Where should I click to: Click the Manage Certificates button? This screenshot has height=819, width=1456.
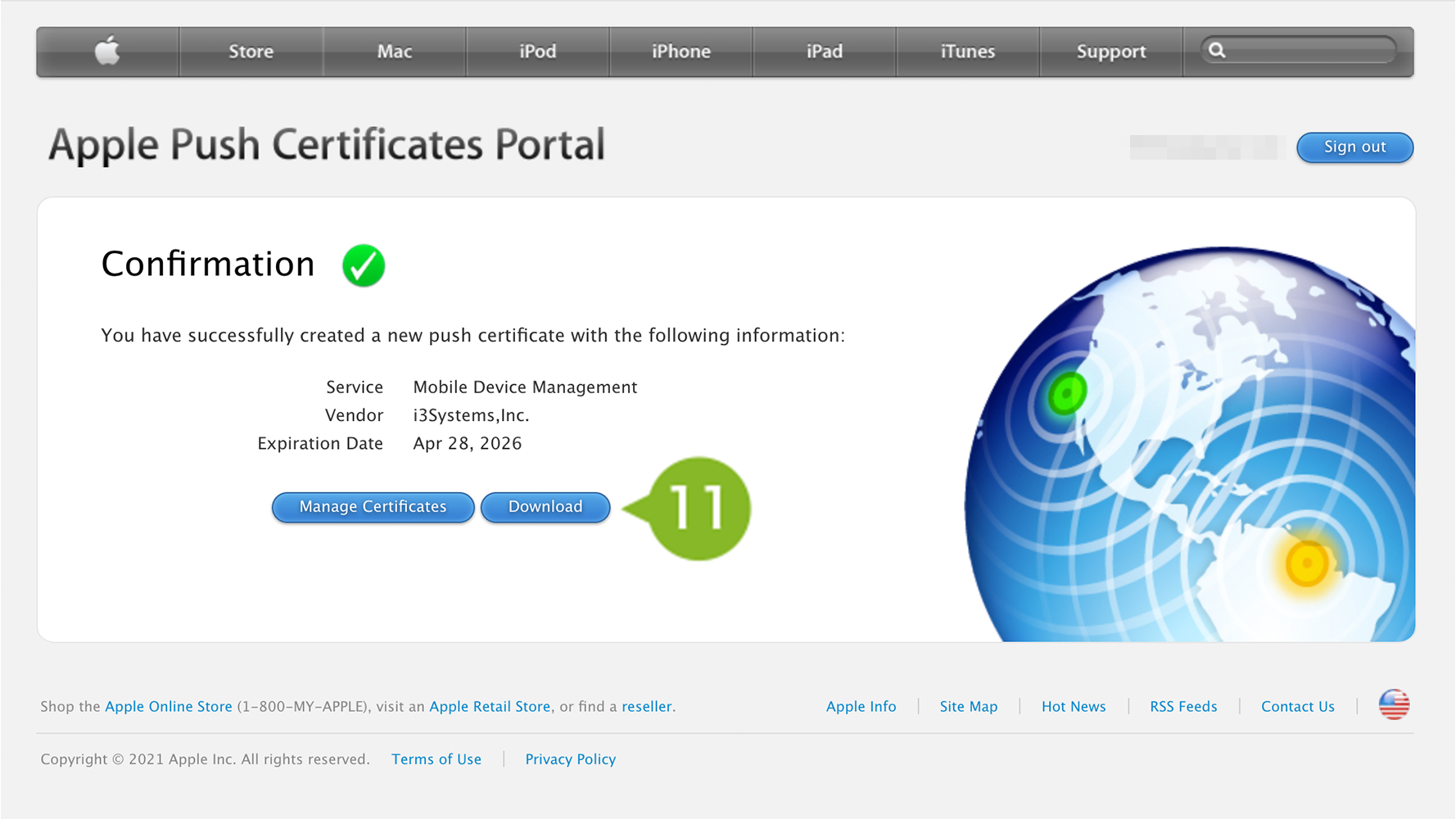[373, 507]
